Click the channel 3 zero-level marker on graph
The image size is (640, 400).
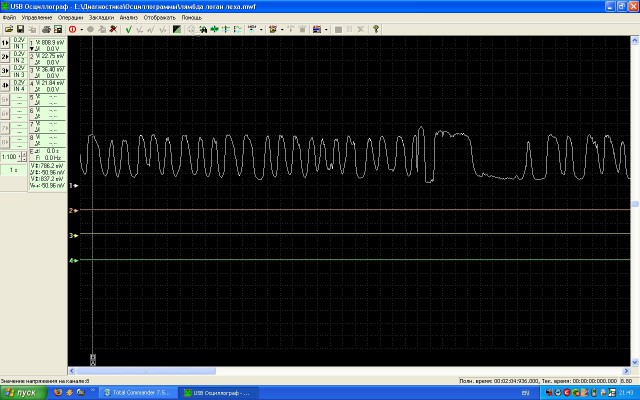[x=73, y=236]
